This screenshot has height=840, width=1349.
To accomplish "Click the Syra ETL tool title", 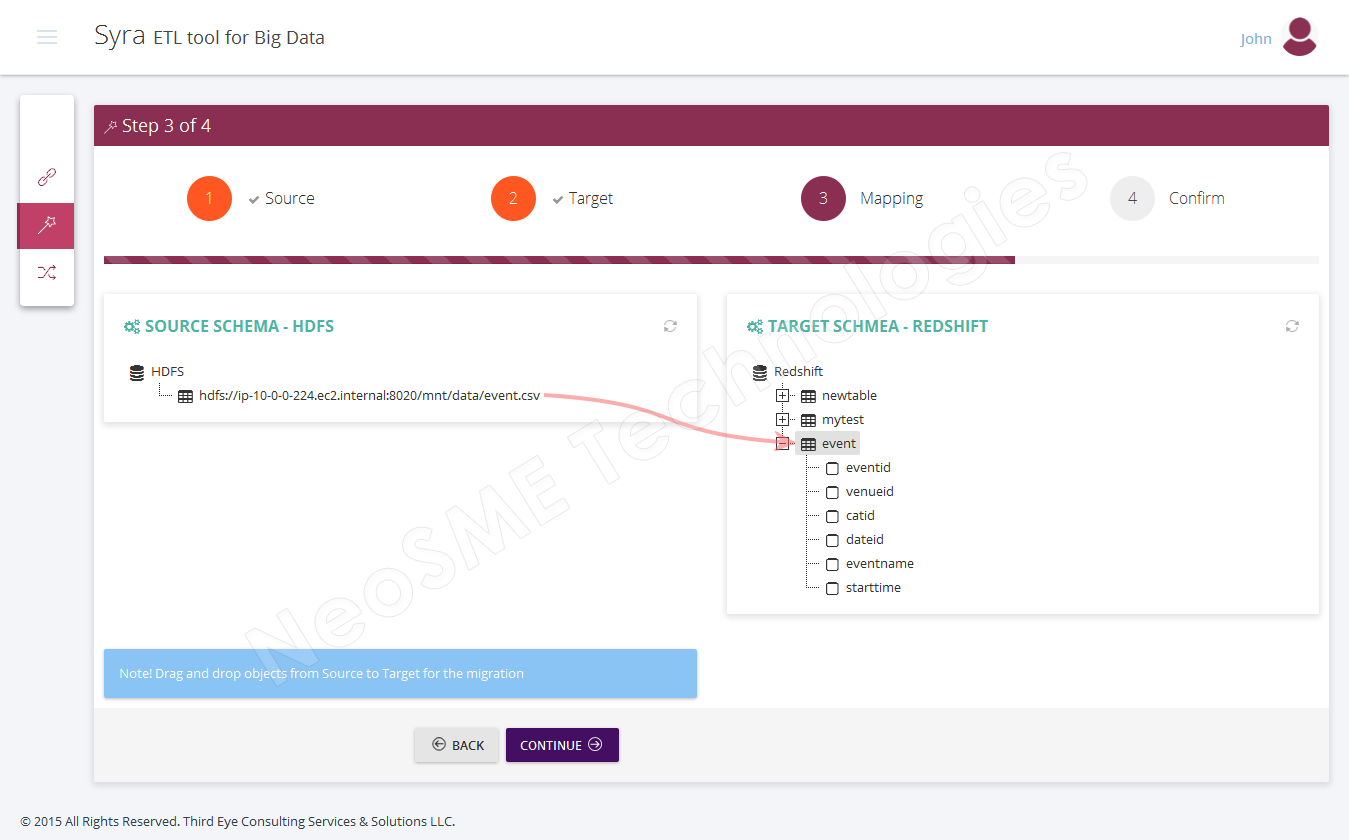I will (x=209, y=36).
